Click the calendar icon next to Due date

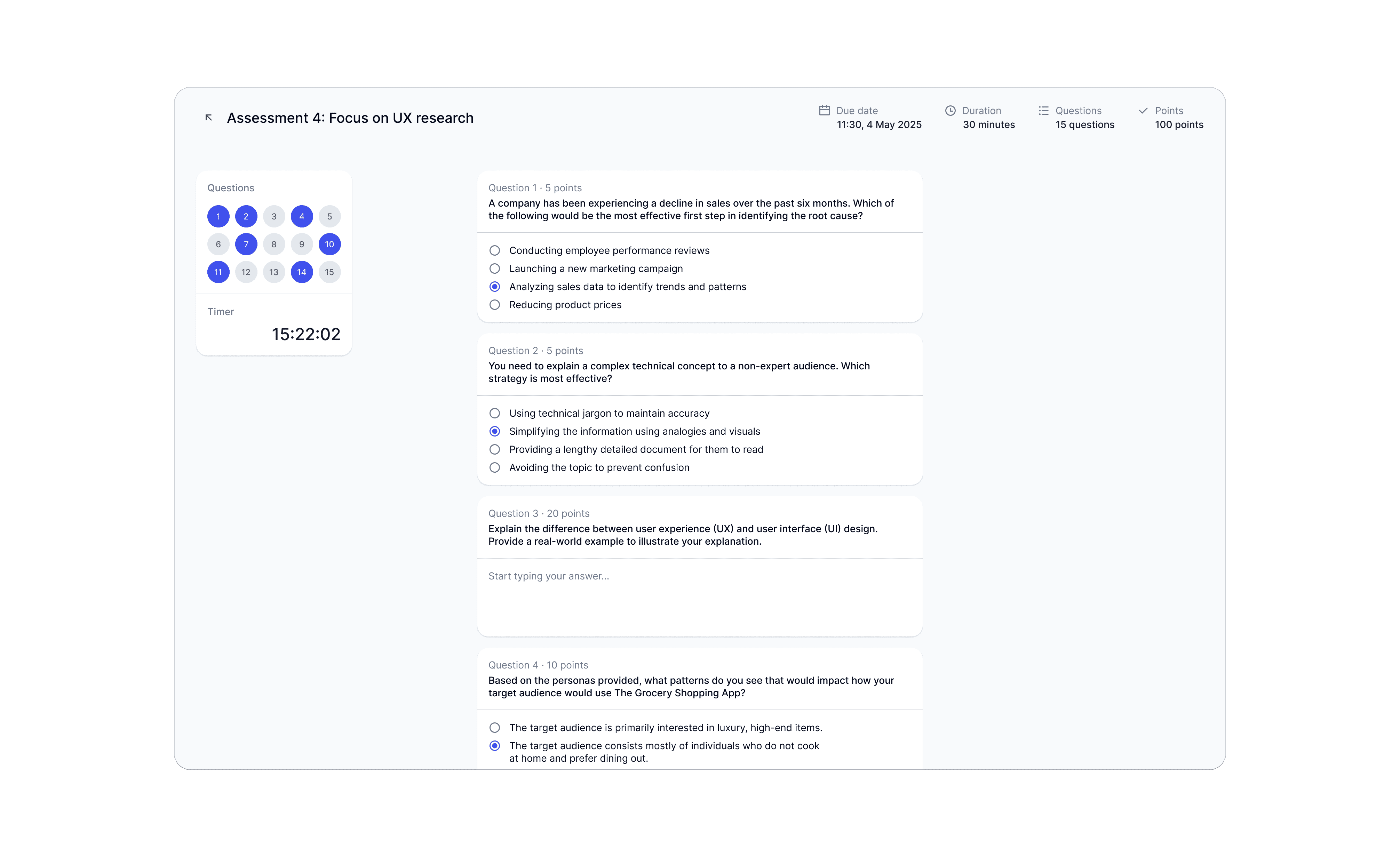click(824, 110)
